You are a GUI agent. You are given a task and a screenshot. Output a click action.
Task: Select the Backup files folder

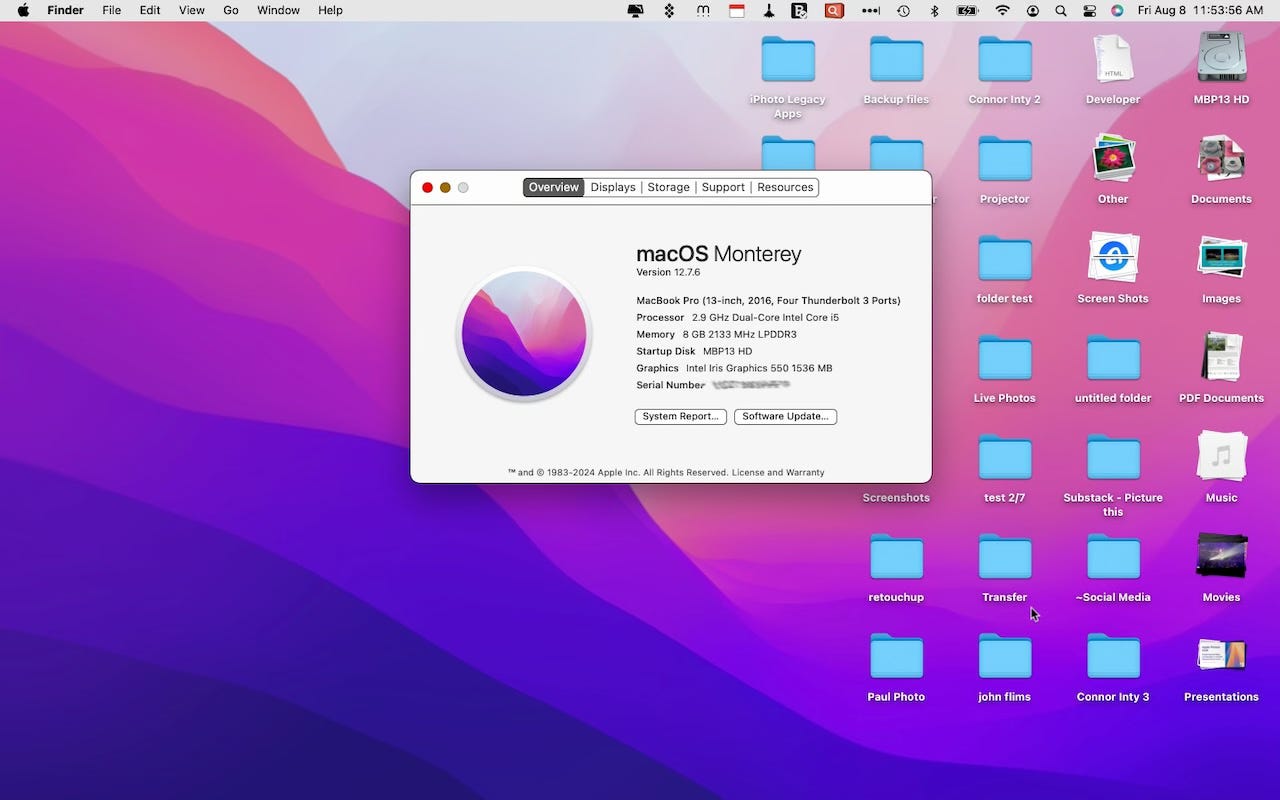pos(896,59)
